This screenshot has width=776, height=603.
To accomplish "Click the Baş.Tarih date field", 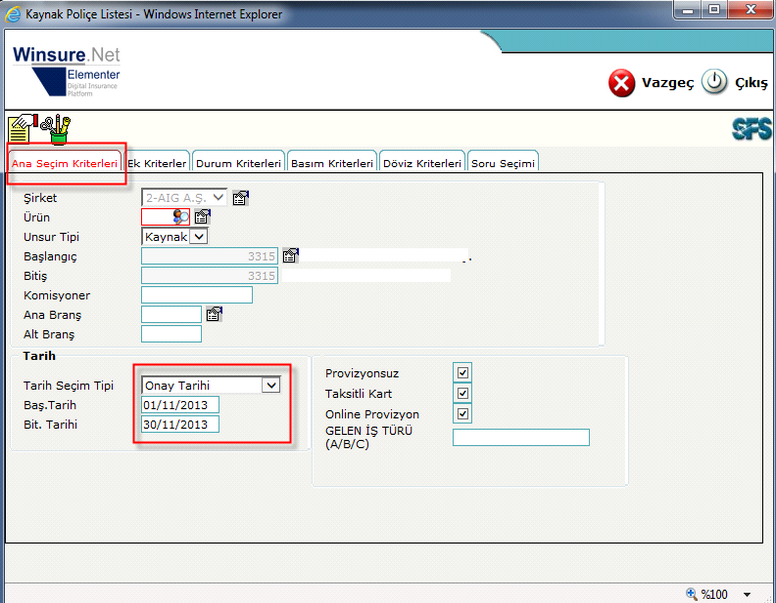I will [180, 405].
